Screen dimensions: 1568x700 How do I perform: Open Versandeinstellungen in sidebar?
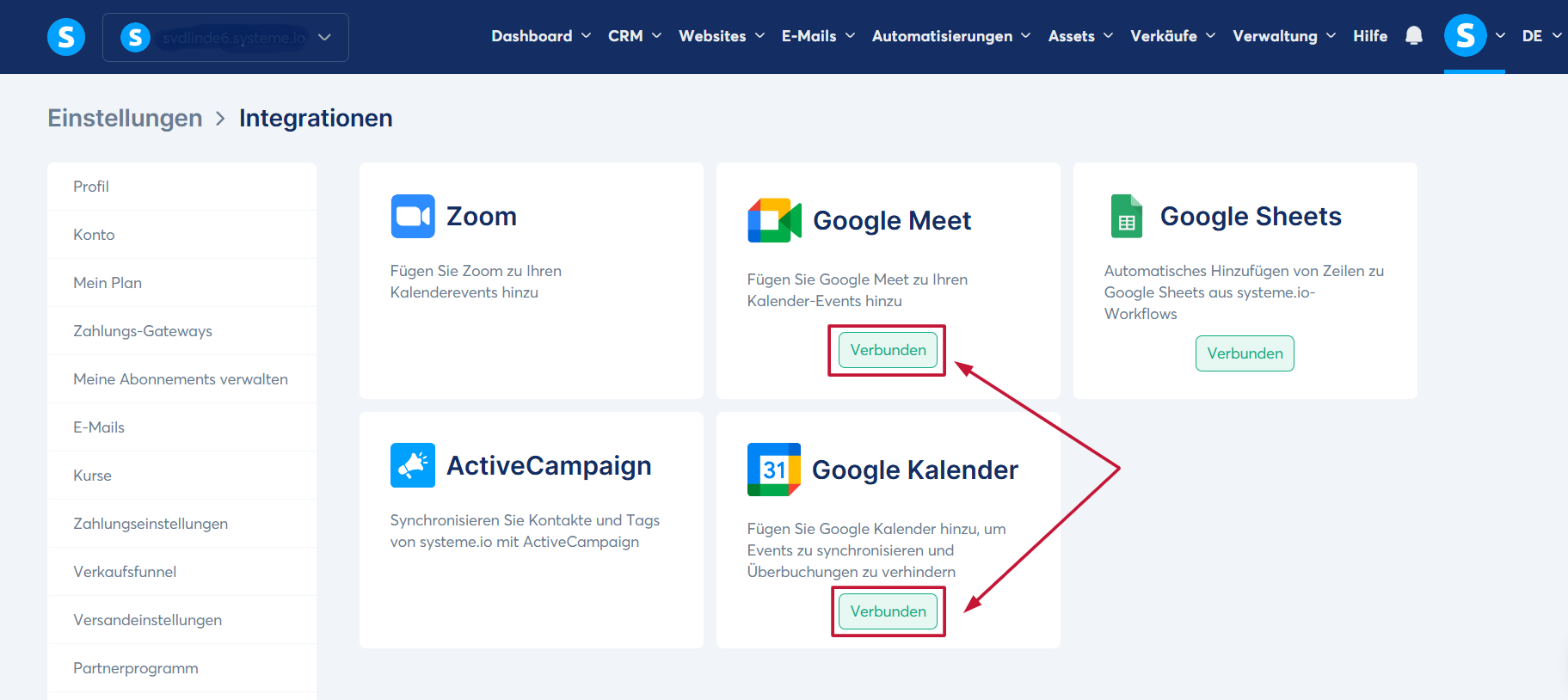(x=181, y=620)
